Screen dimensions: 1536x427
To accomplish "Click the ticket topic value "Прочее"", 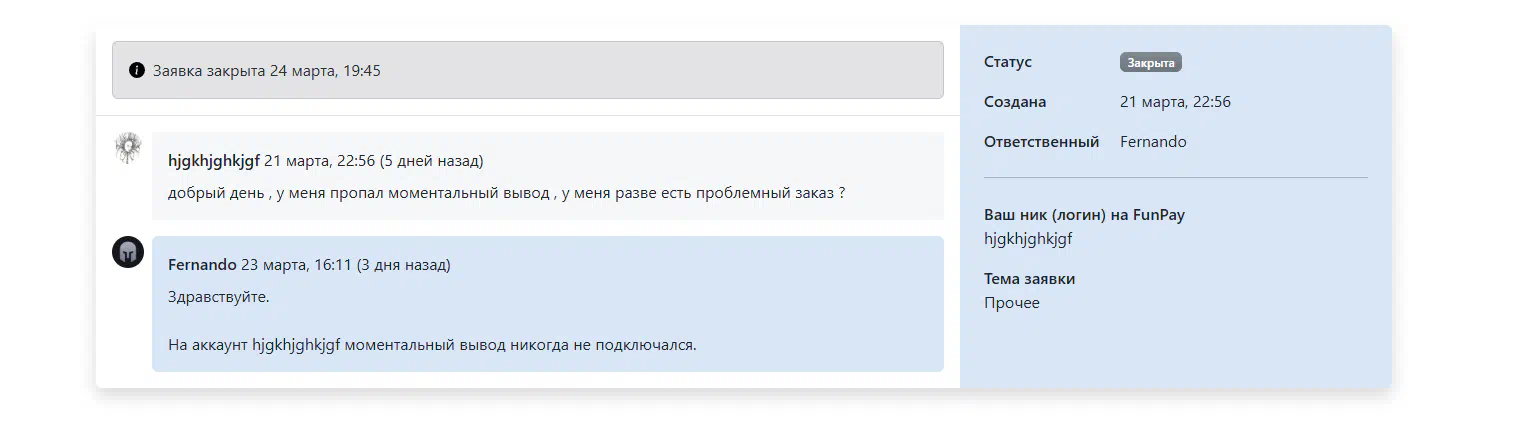I will click(x=1012, y=303).
